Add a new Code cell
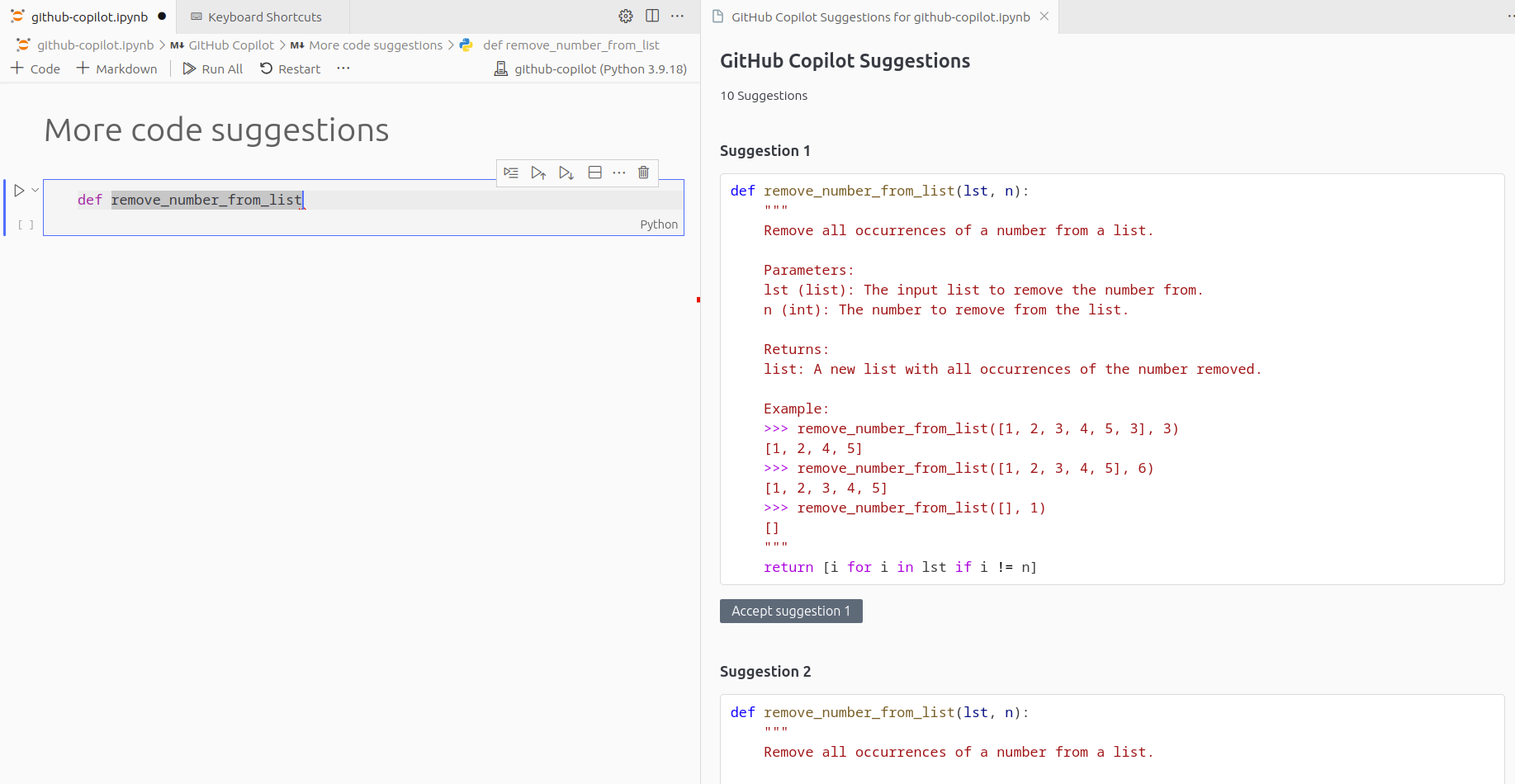 36,68
